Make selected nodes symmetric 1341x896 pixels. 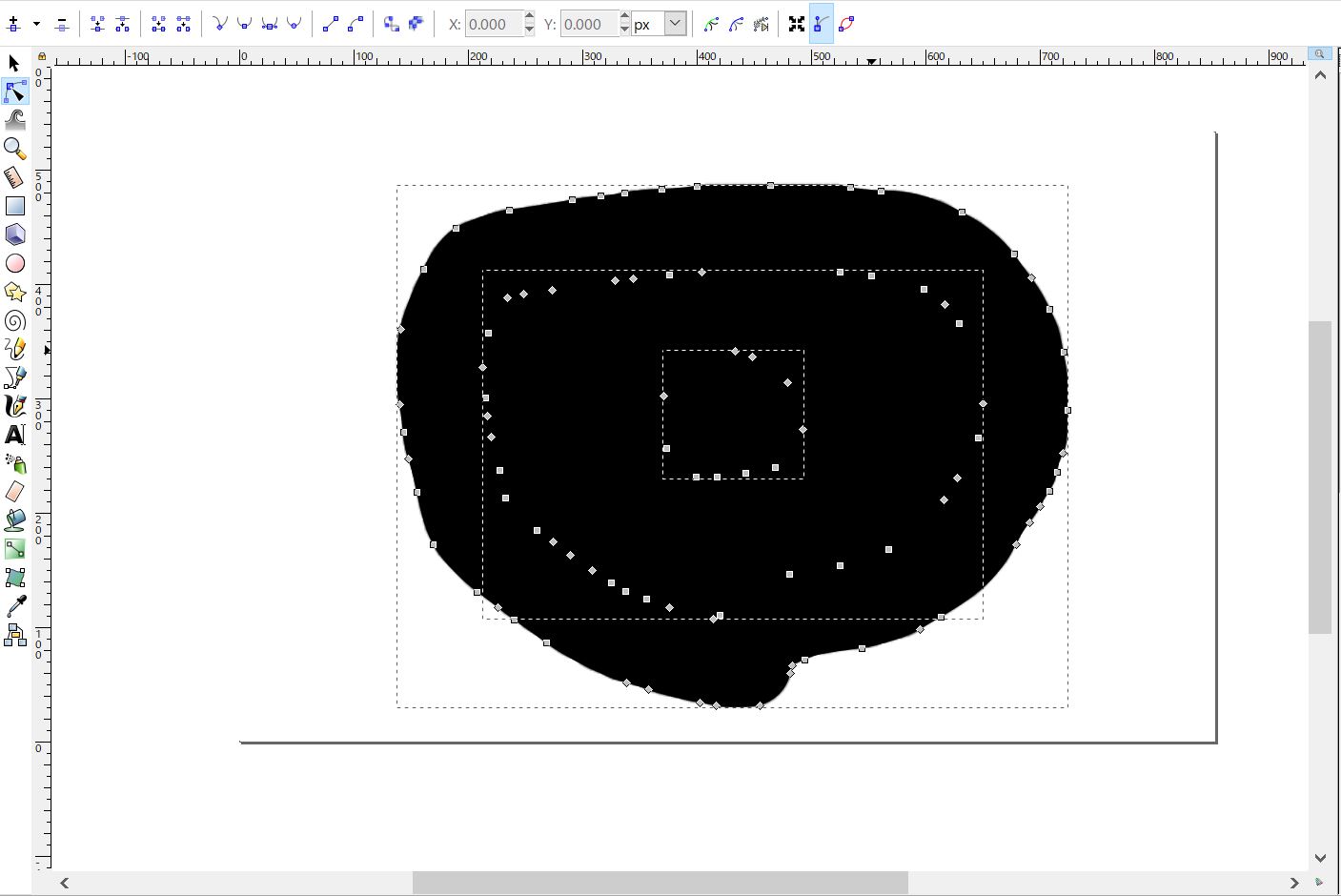[x=270, y=24]
